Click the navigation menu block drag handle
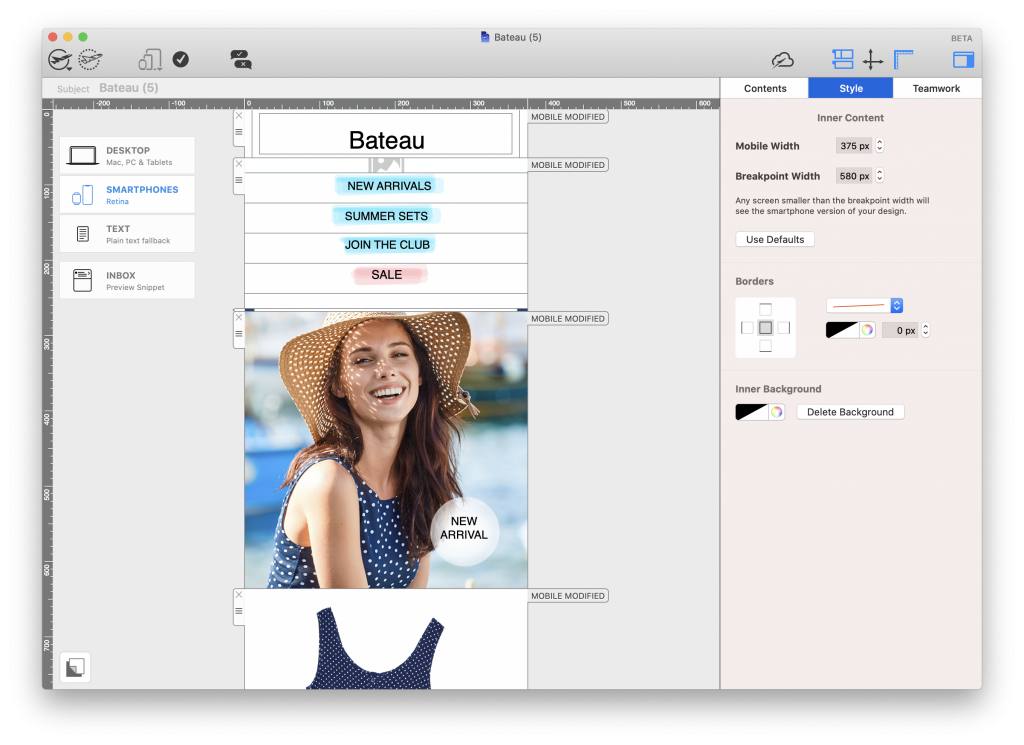1024x745 pixels. tap(239, 180)
